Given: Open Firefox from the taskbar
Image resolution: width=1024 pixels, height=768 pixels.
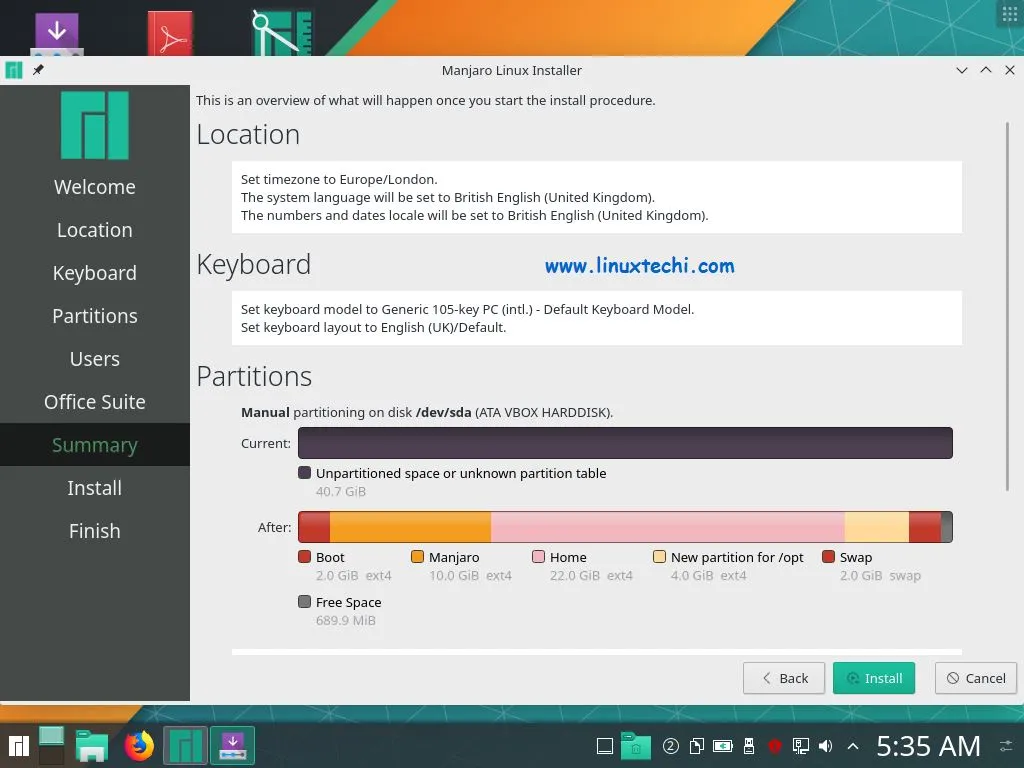Looking at the screenshot, I should coord(139,745).
